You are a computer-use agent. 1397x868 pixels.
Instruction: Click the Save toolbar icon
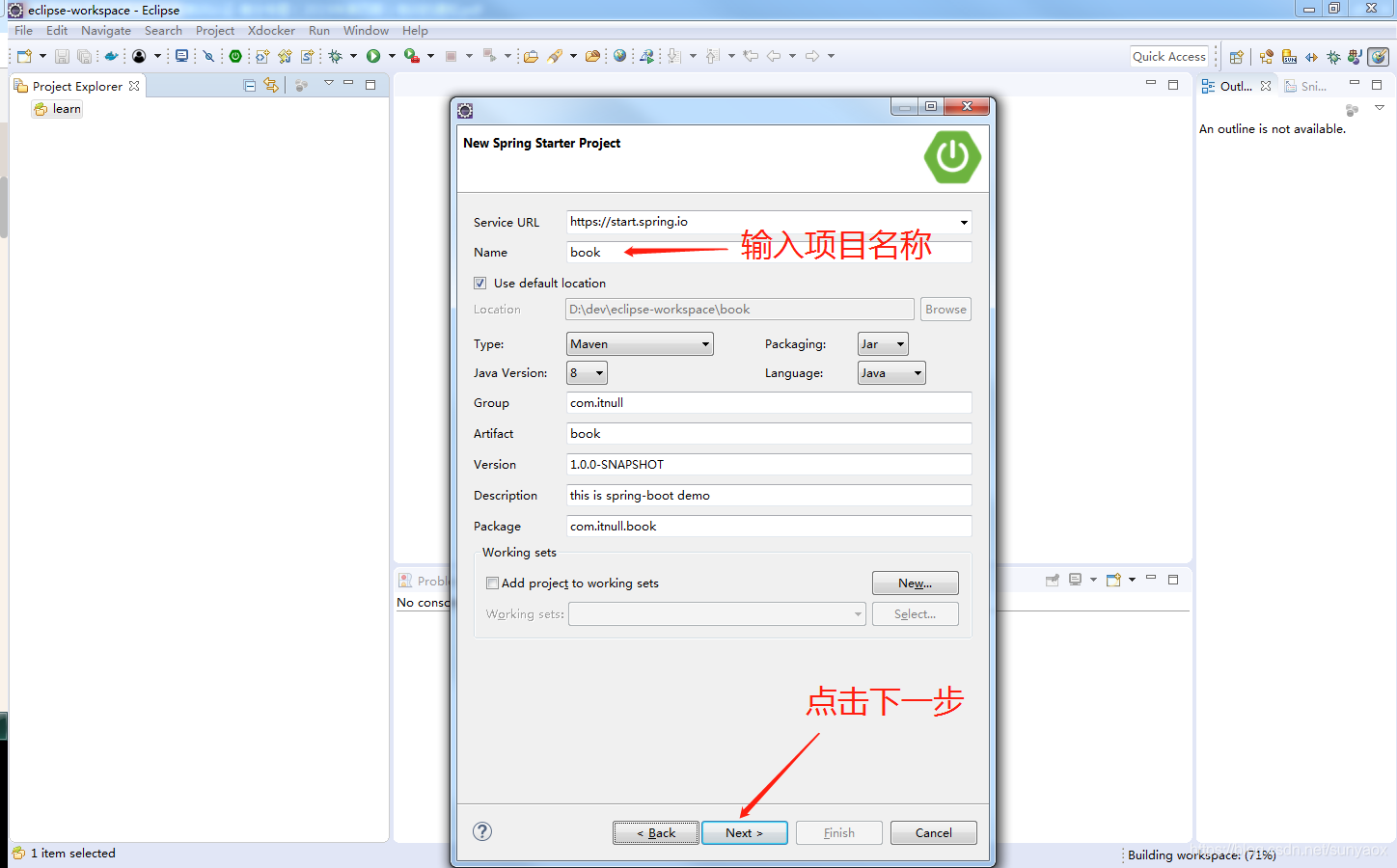coord(62,56)
